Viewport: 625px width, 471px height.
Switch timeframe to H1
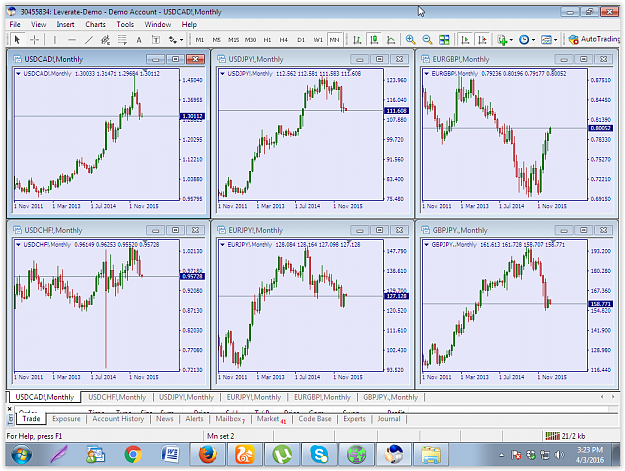(x=267, y=40)
